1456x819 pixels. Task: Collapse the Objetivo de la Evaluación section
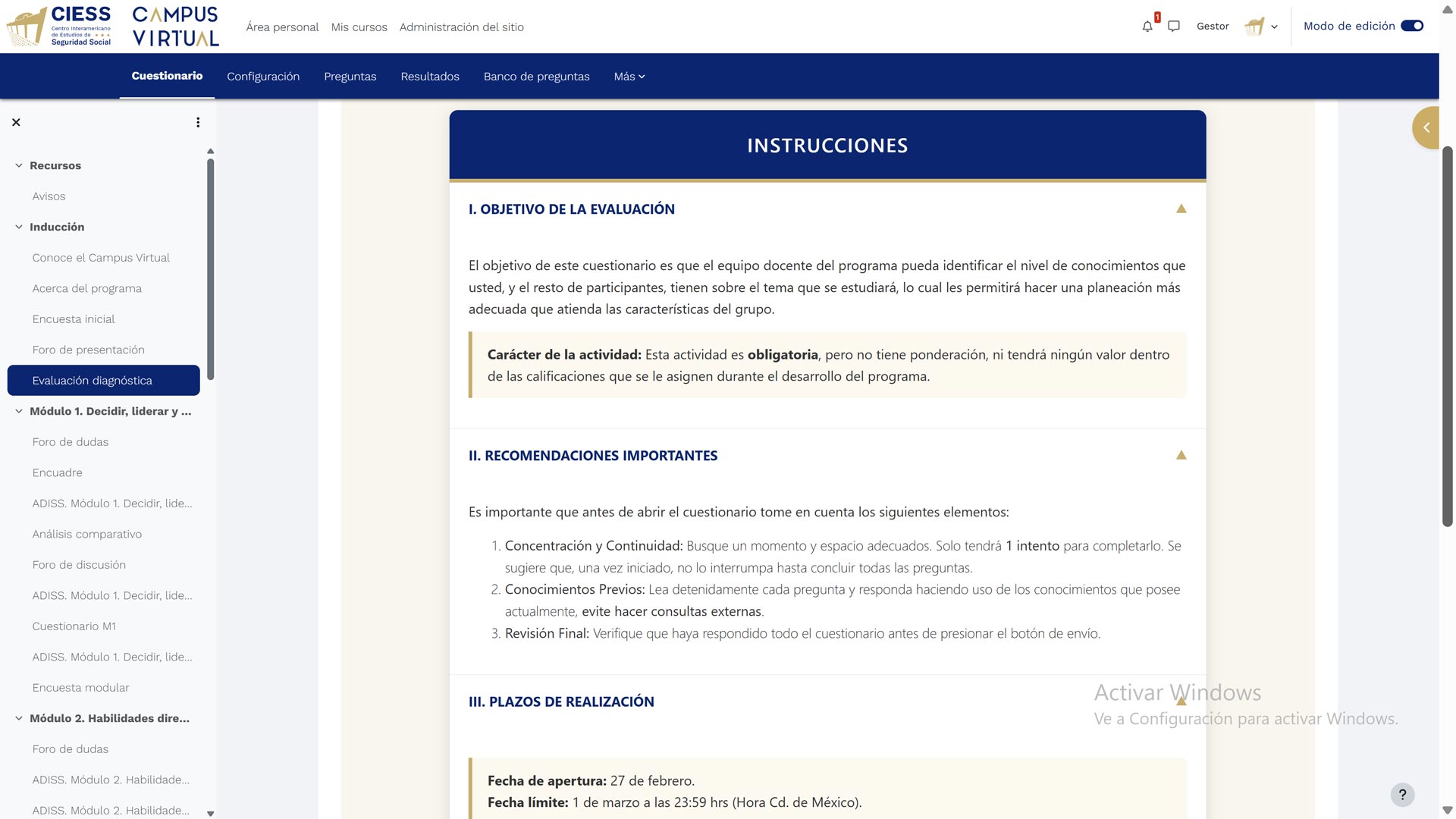(1181, 208)
